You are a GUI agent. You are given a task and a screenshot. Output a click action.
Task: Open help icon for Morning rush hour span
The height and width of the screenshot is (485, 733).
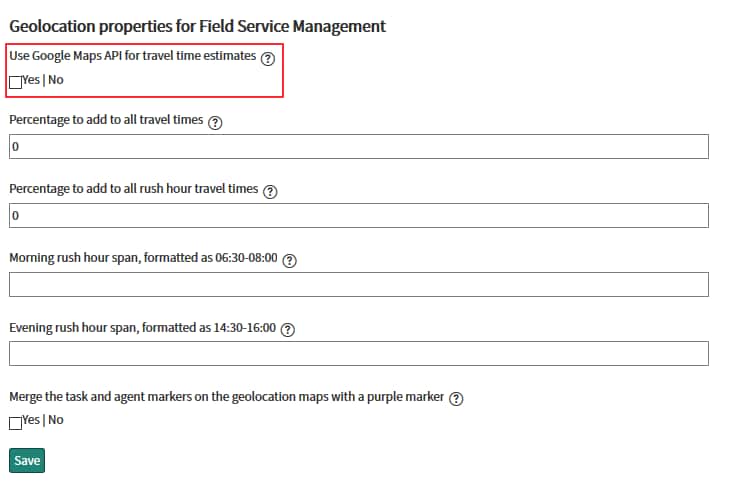[x=290, y=260]
